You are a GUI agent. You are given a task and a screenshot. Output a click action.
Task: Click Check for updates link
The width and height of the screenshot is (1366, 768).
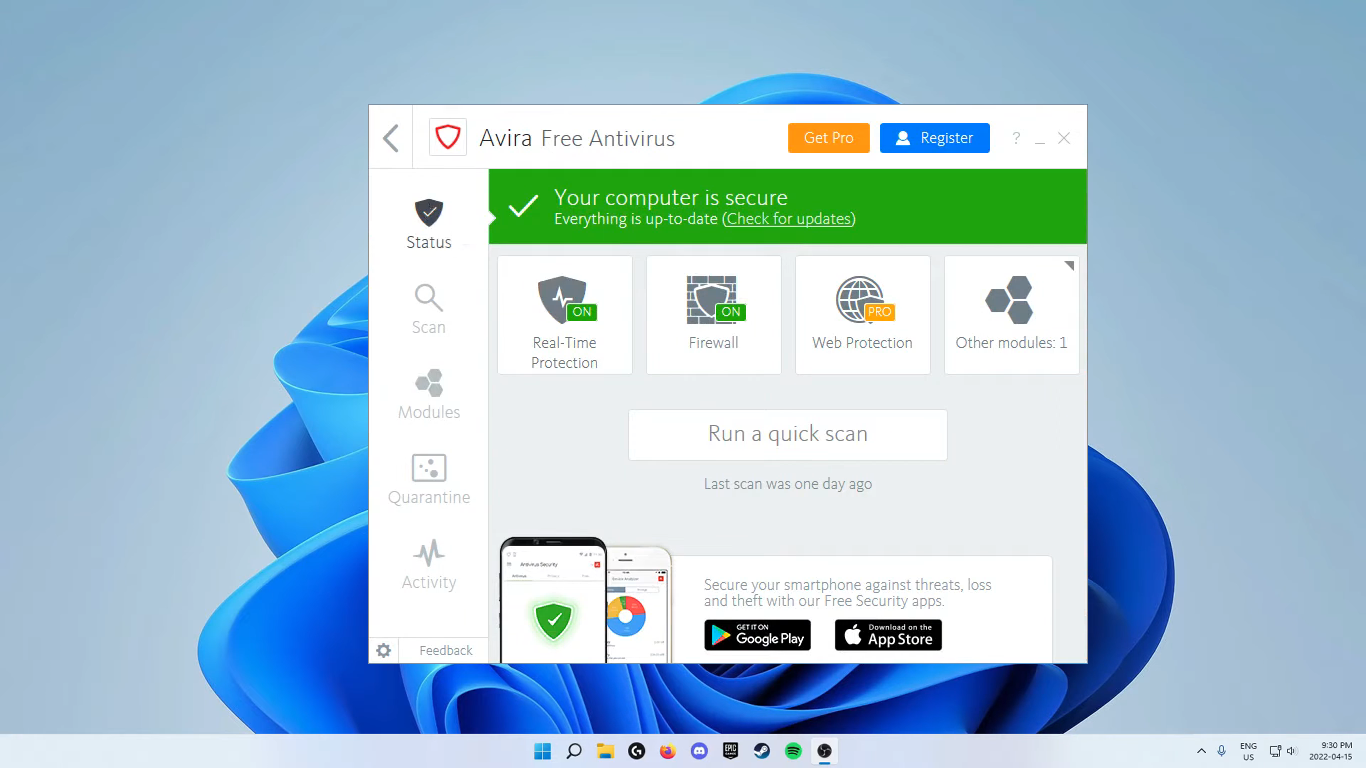click(x=789, y=219)
